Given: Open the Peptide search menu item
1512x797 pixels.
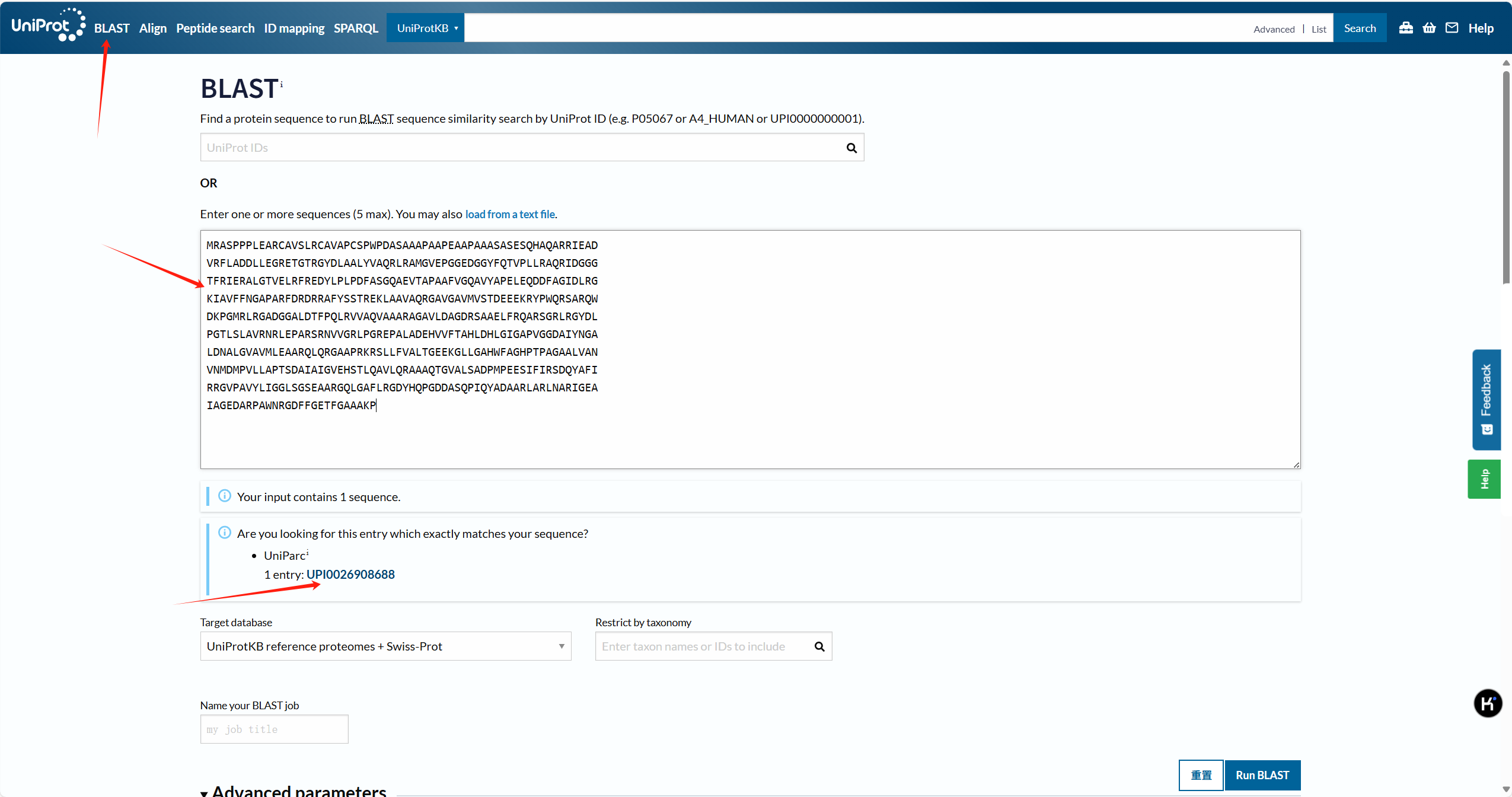Looking at the screenshot, I should click(x=215, y=28).
